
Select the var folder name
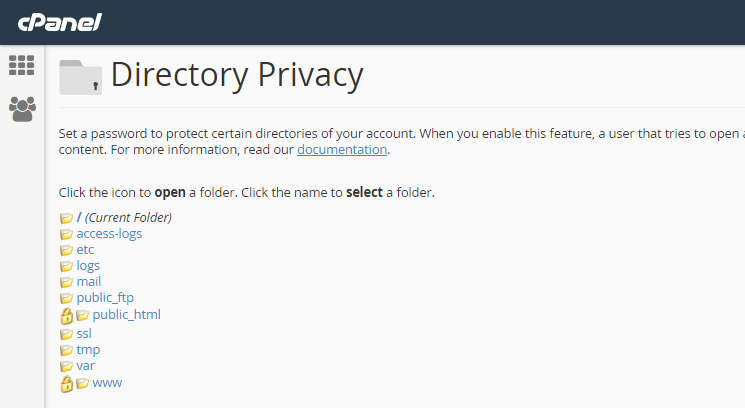point(85,366)
